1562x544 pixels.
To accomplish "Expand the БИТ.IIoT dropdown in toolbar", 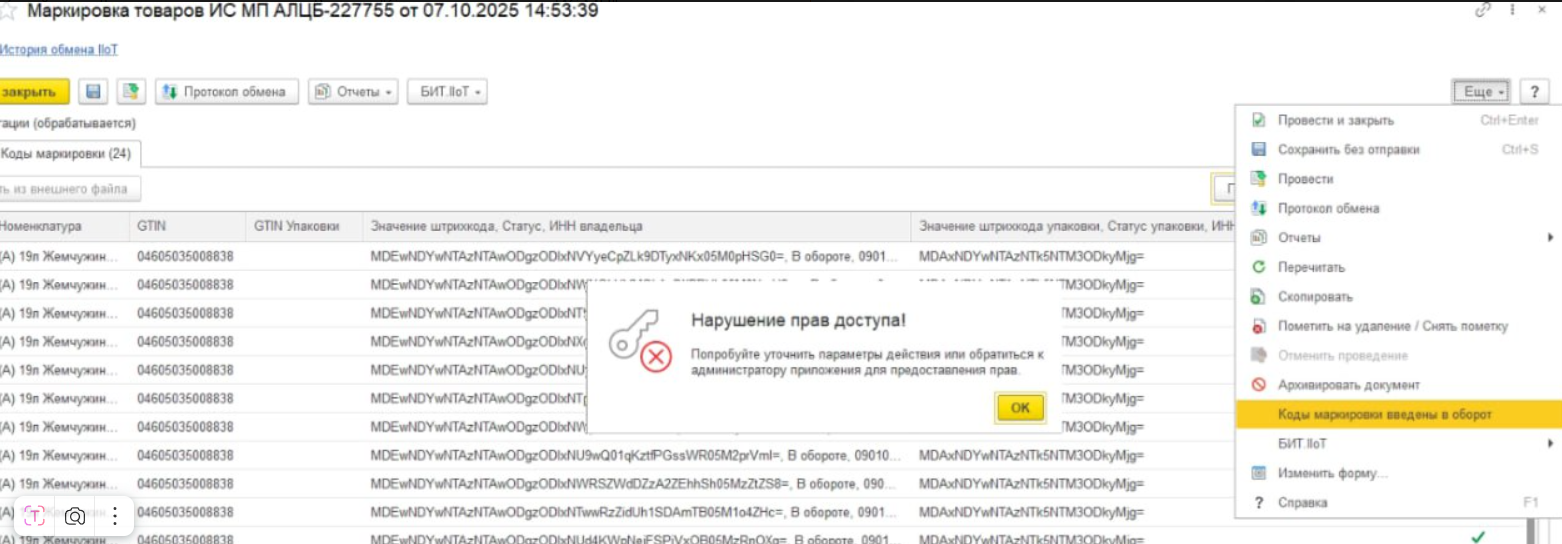I will coord(447,92).
